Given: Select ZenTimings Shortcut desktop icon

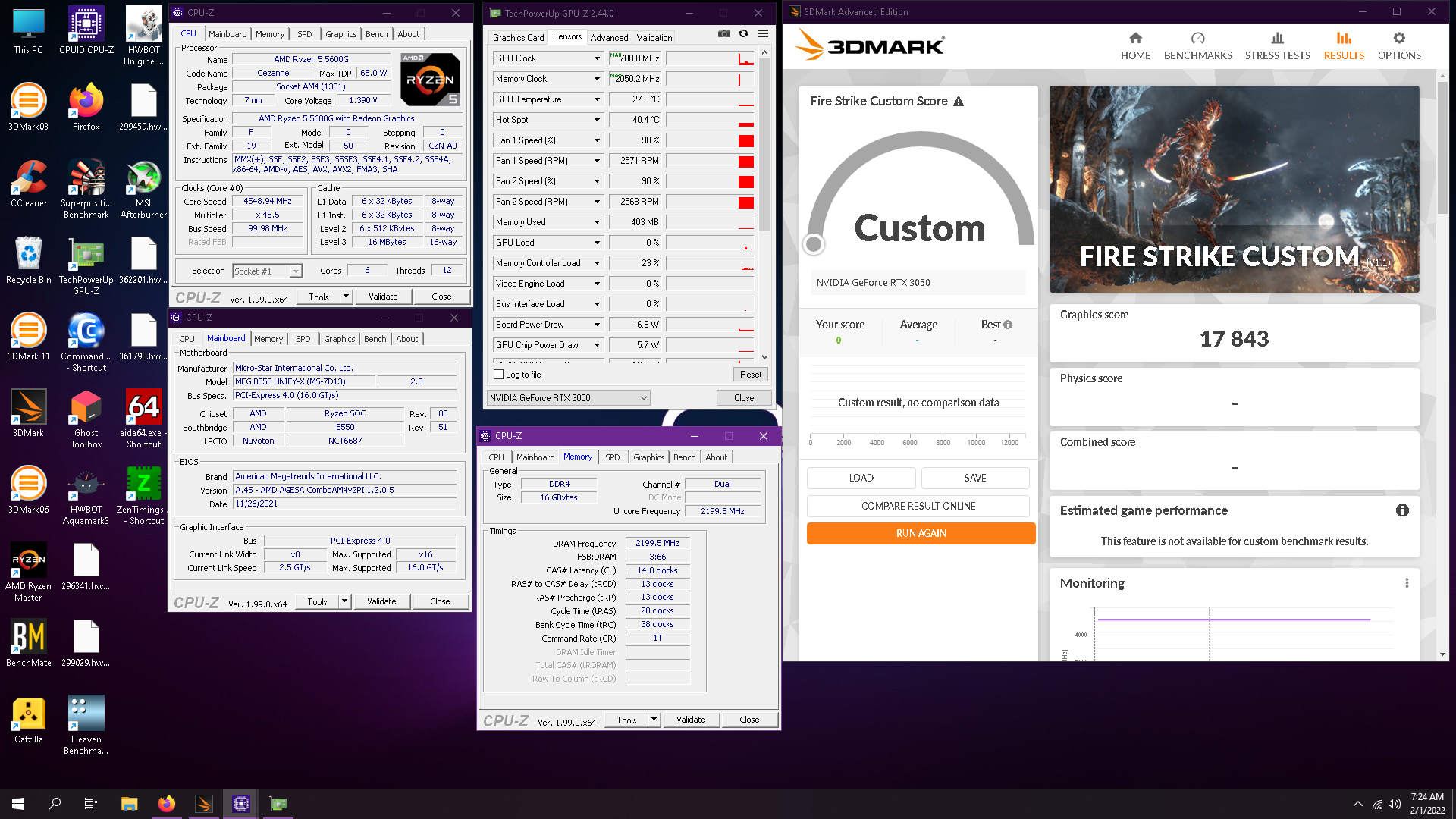Looking at the screenshot, I should pyautogui.click(x=143, y=496).
